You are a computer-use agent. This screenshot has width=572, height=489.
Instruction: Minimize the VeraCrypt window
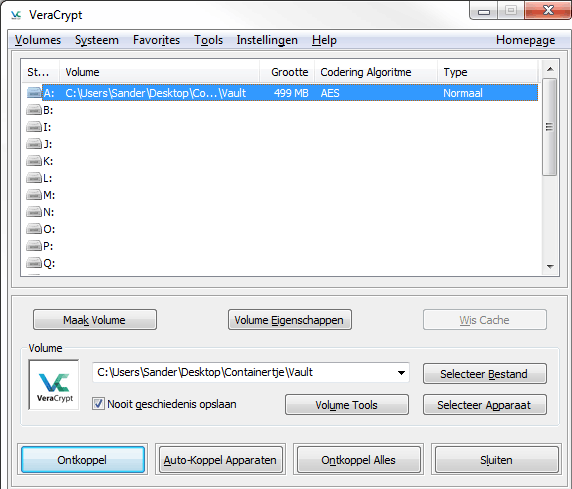[x=484, y=11]
